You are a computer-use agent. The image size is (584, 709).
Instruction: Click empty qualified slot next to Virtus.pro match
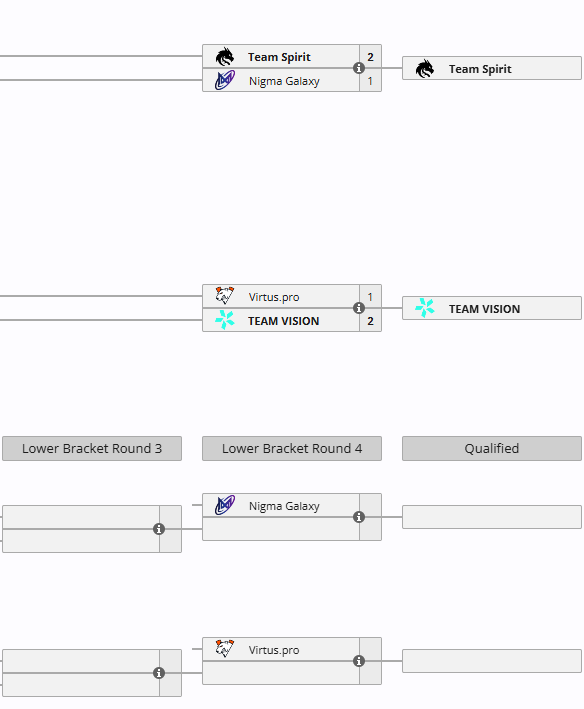click(492, 661)
